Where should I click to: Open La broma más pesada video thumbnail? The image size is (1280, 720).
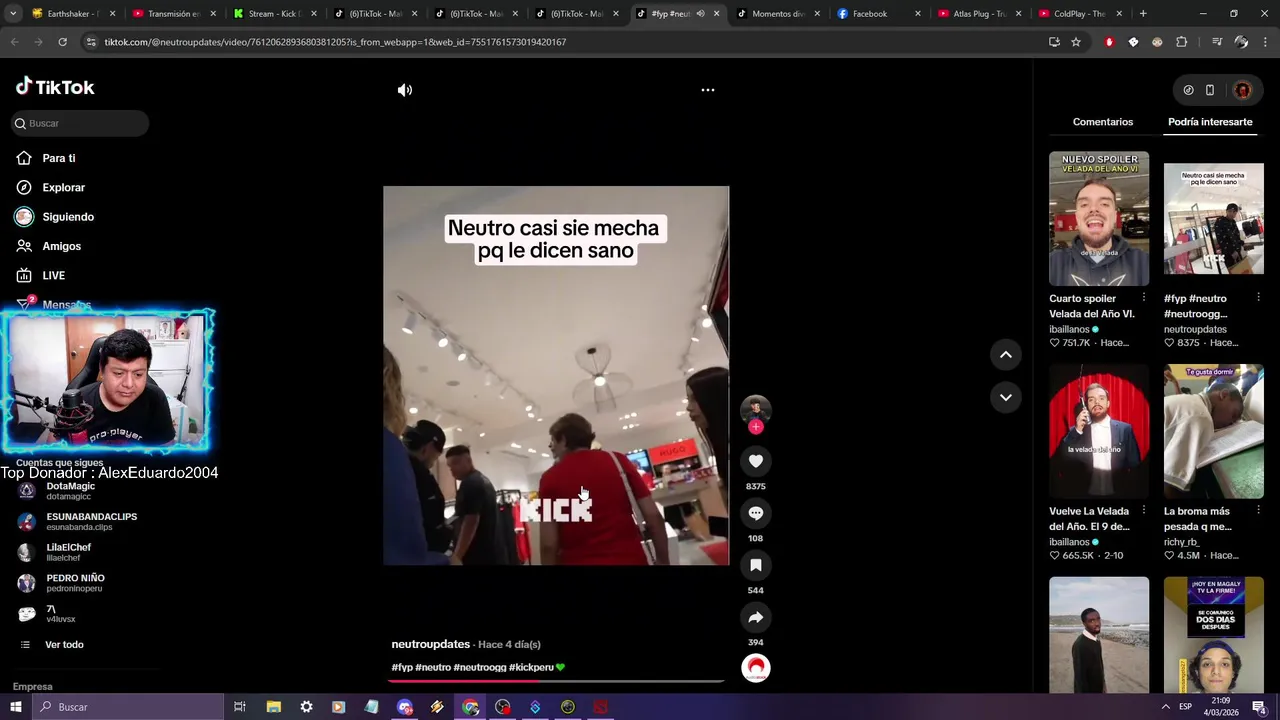click(1214, 431)
